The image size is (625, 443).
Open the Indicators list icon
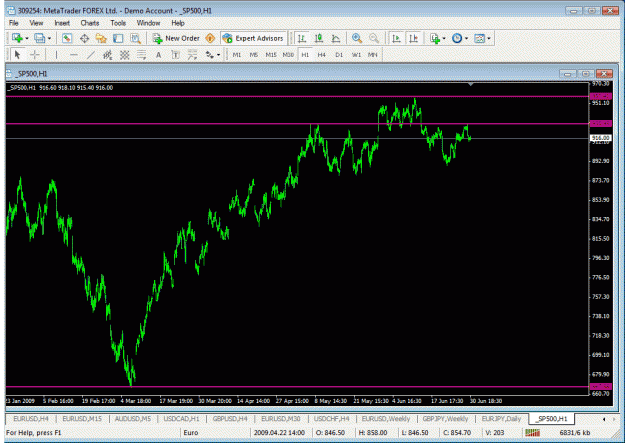click(435, 38)
